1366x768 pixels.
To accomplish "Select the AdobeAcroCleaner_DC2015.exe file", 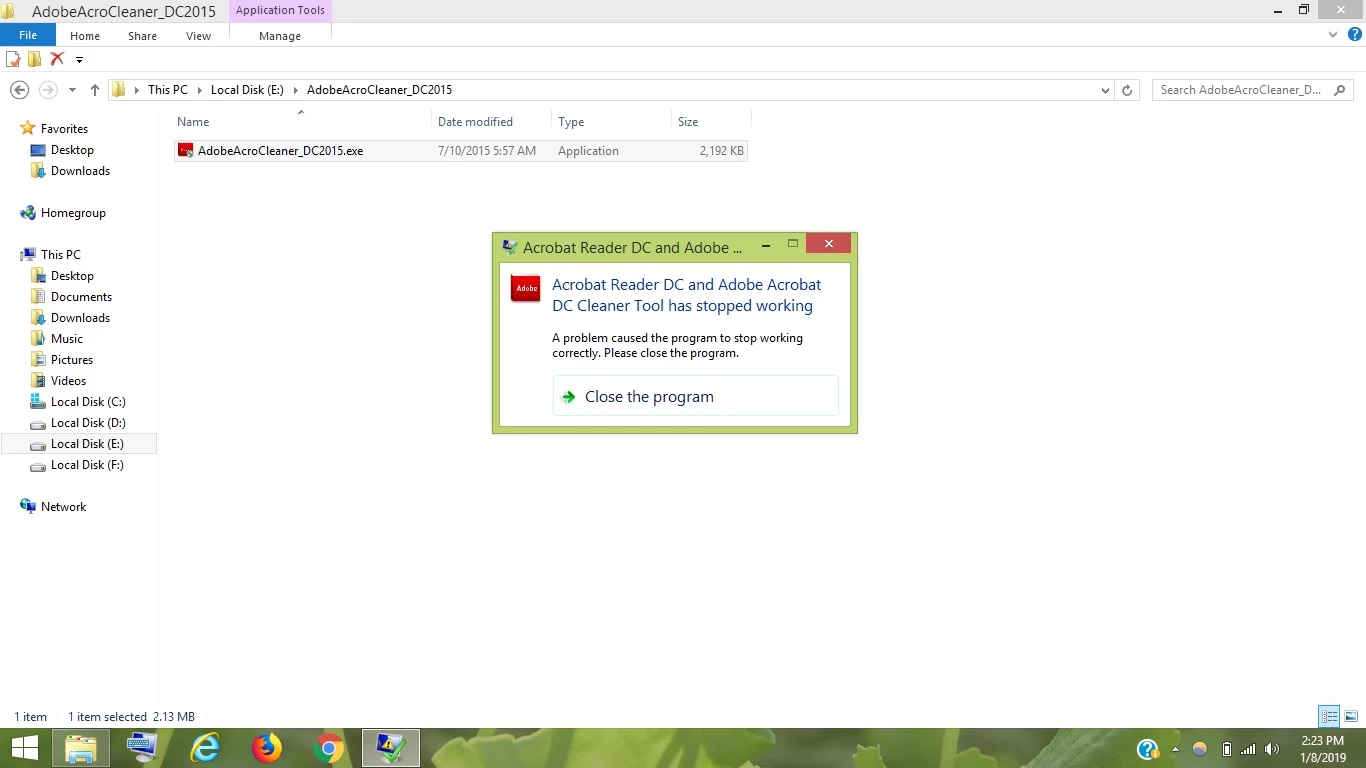I will point(461,151).
